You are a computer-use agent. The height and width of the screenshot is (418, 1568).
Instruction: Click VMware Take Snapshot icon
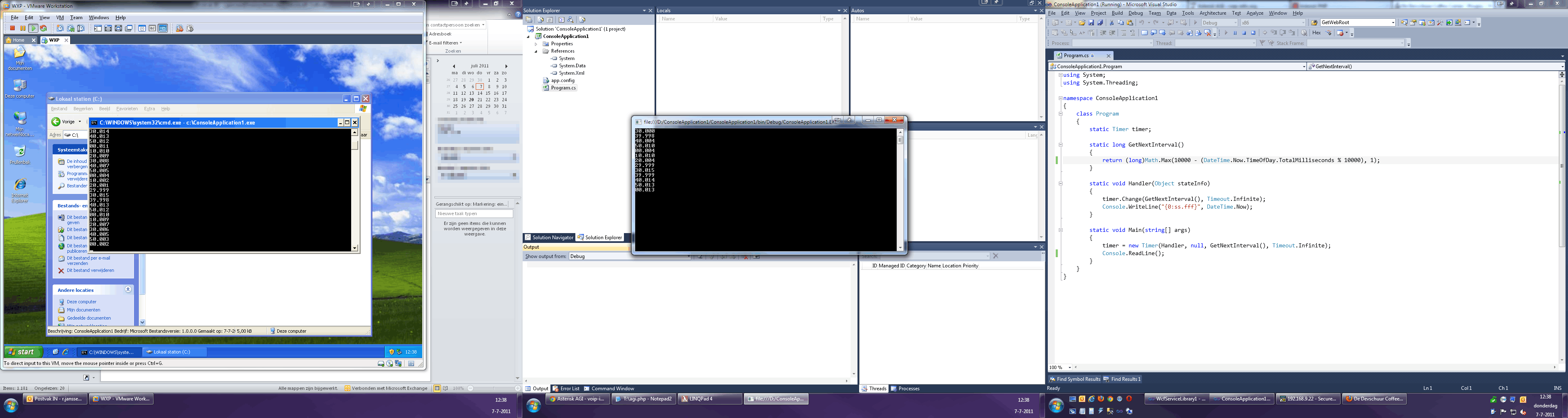[60, 28]
